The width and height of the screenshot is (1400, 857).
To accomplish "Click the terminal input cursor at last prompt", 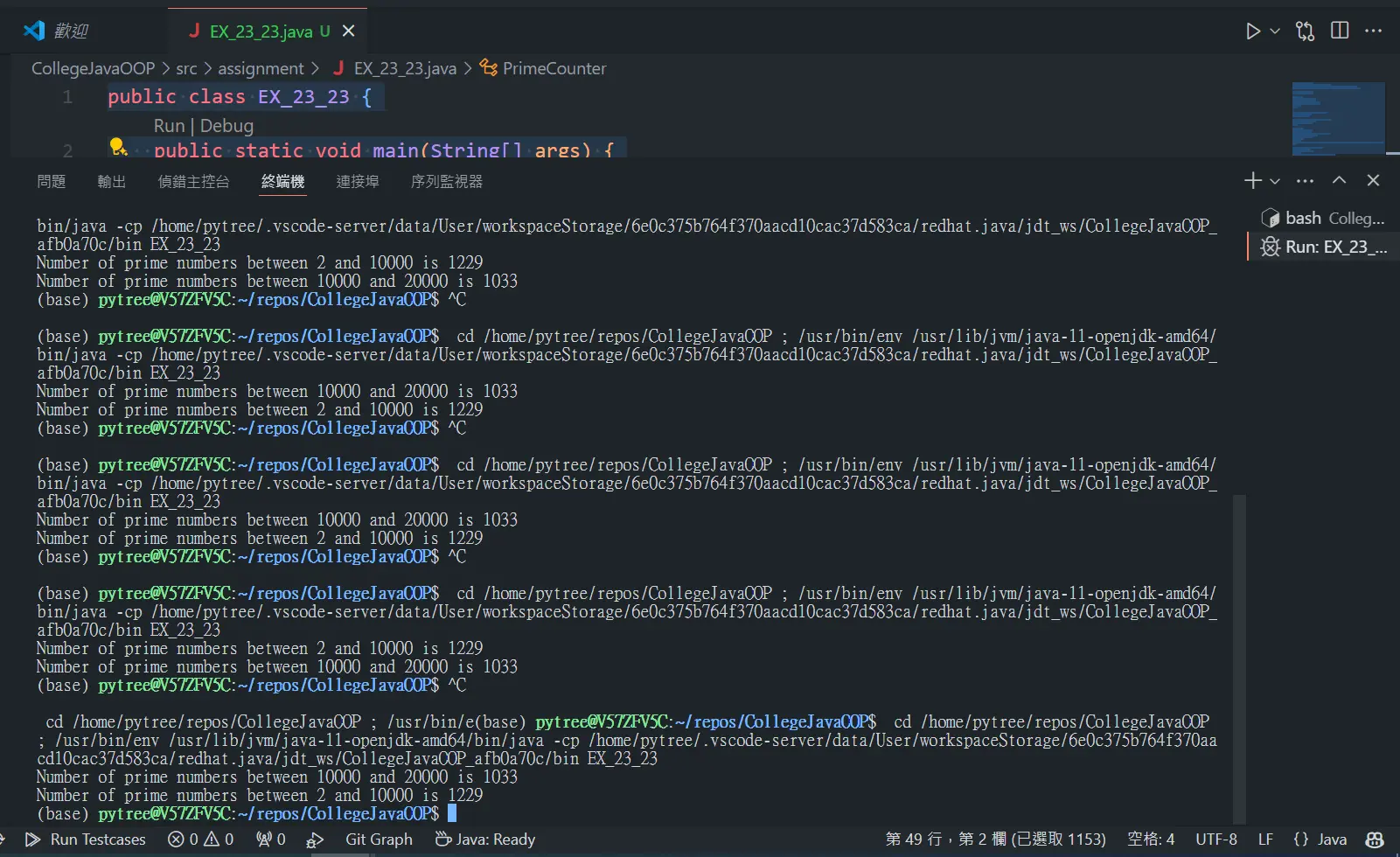I will tap(452, 813).
